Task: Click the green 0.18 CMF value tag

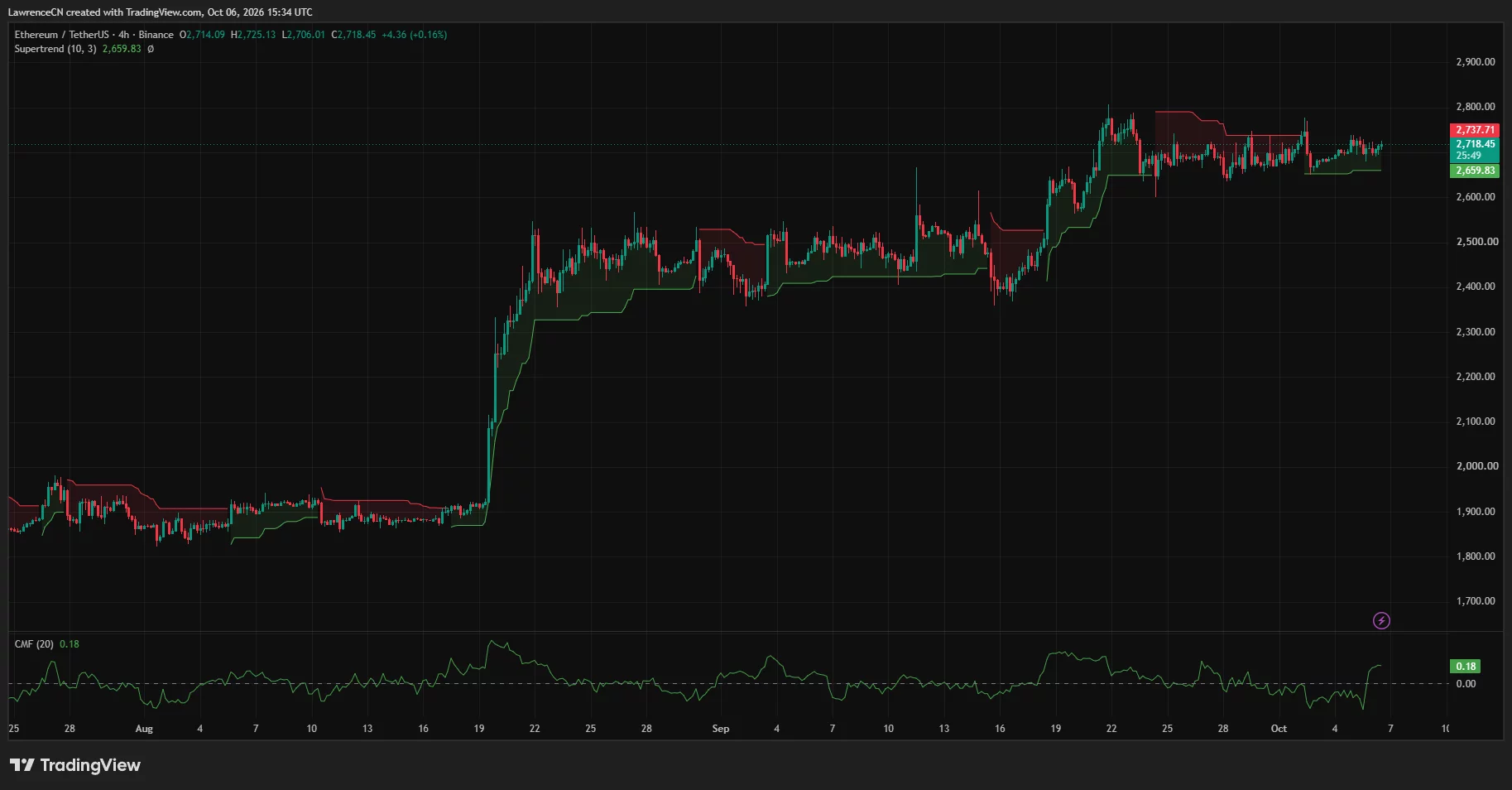Action: click(1466, 667)
